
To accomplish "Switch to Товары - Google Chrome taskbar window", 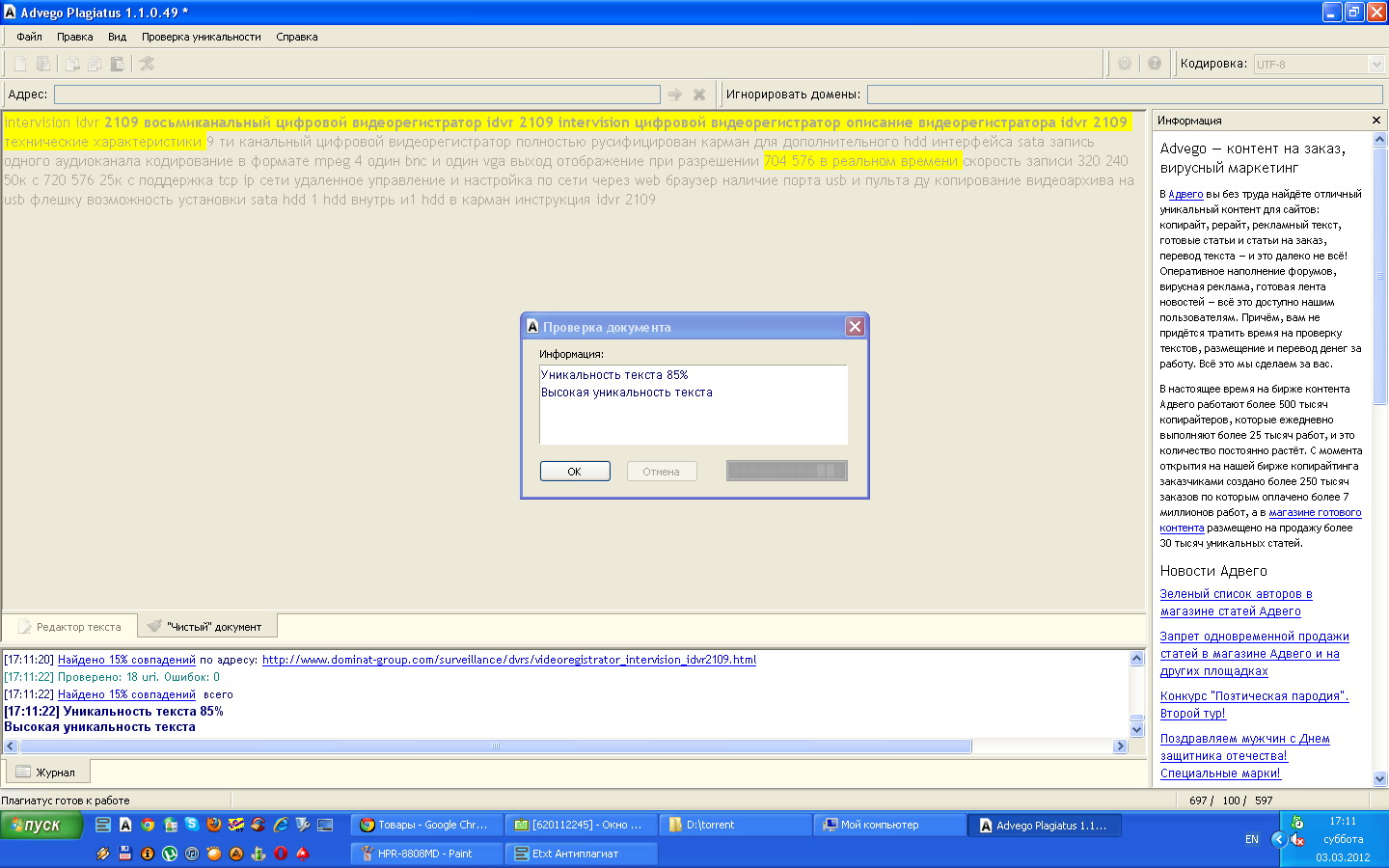I will [425, 825].
